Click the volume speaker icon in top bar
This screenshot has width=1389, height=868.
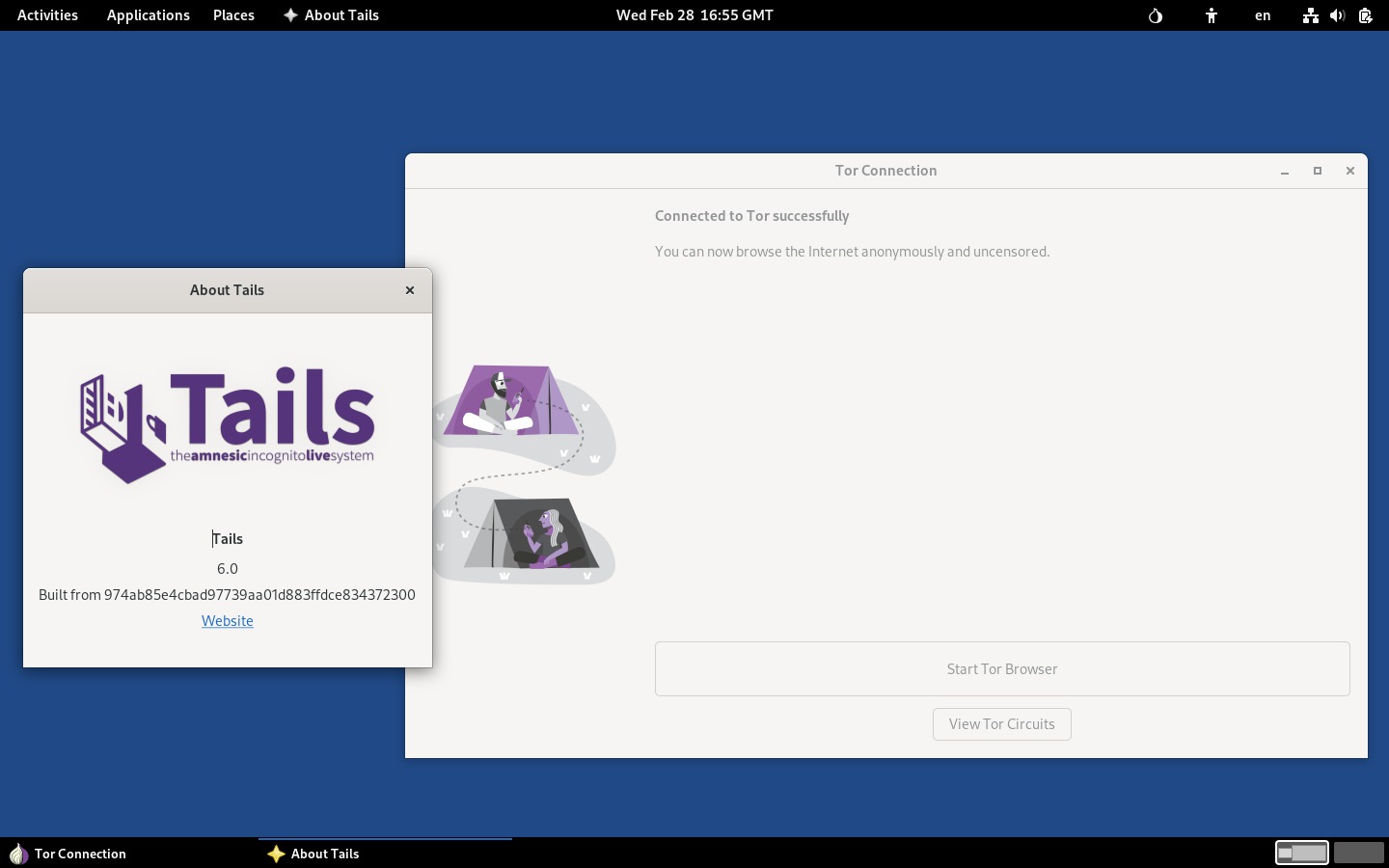click(1337, 15)
